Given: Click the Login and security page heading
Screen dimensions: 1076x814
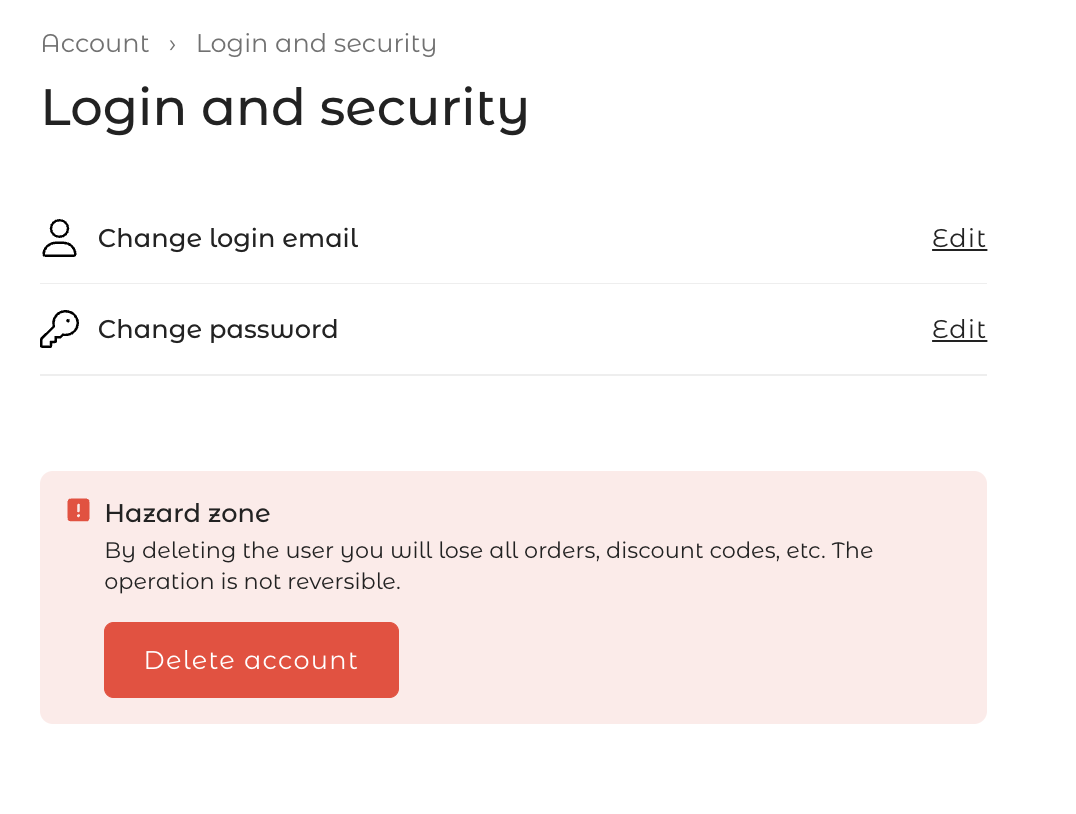Looking at the screenshot, I should coord(284,107).
